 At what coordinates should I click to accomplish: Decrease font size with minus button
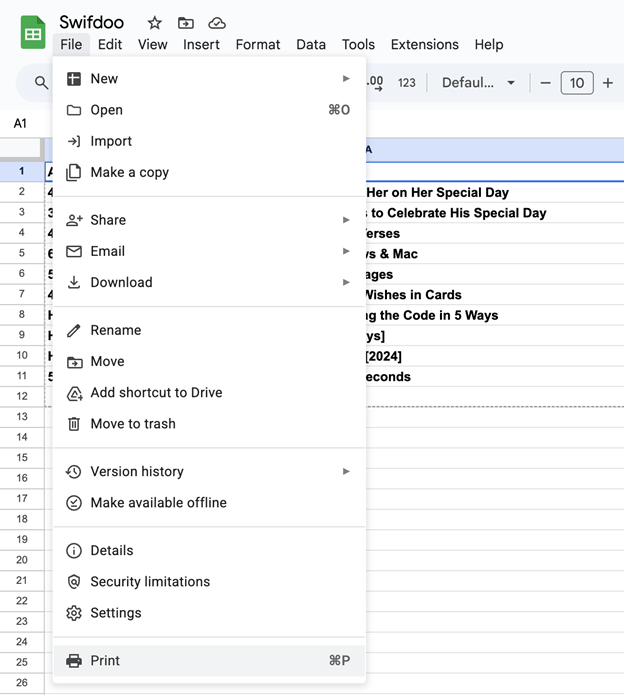(545, 83)
